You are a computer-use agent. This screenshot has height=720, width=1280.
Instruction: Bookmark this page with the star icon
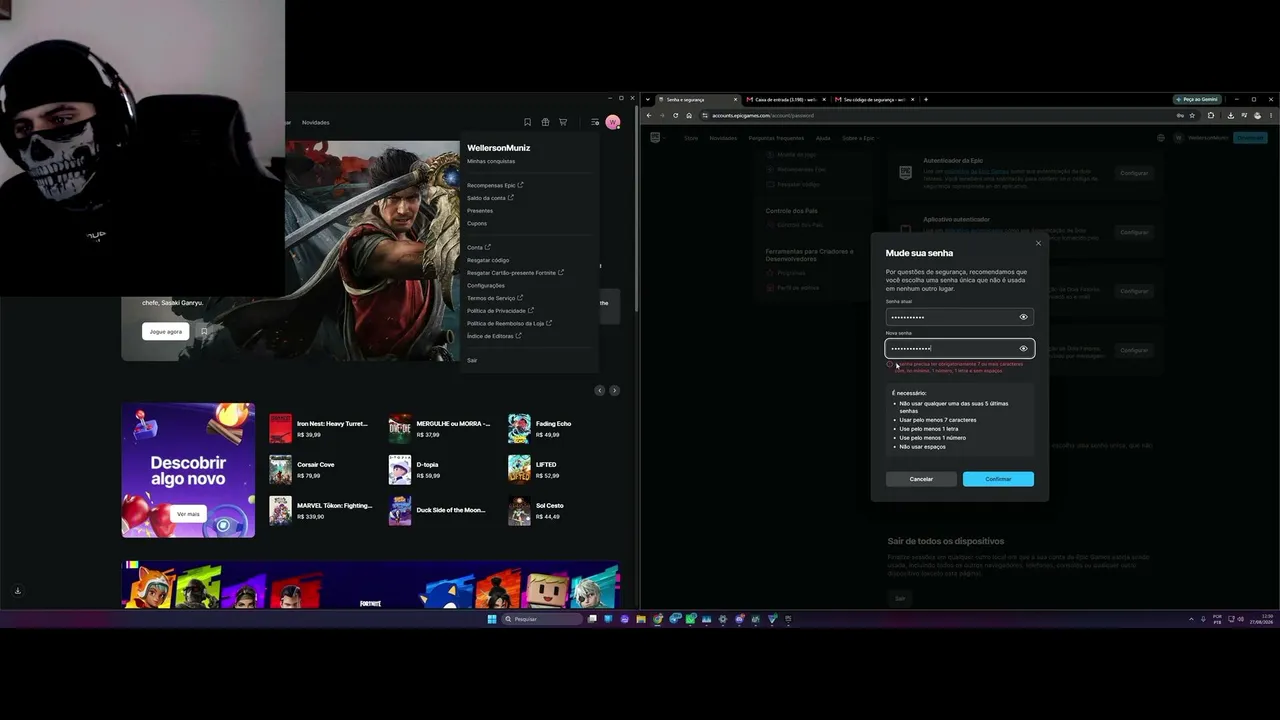click(1192, 115)
